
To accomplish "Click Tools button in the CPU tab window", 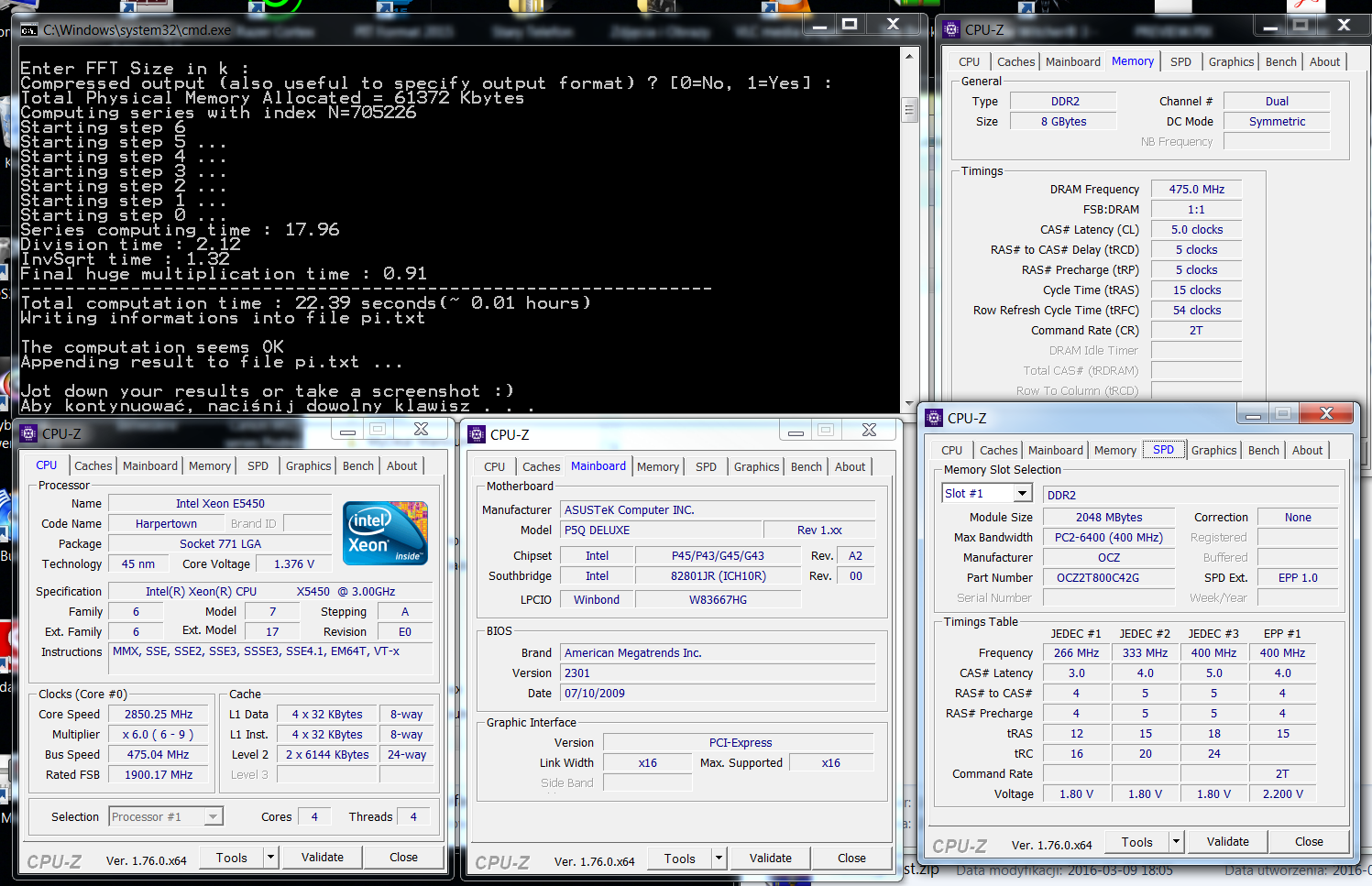I will [x=231, y=858].
